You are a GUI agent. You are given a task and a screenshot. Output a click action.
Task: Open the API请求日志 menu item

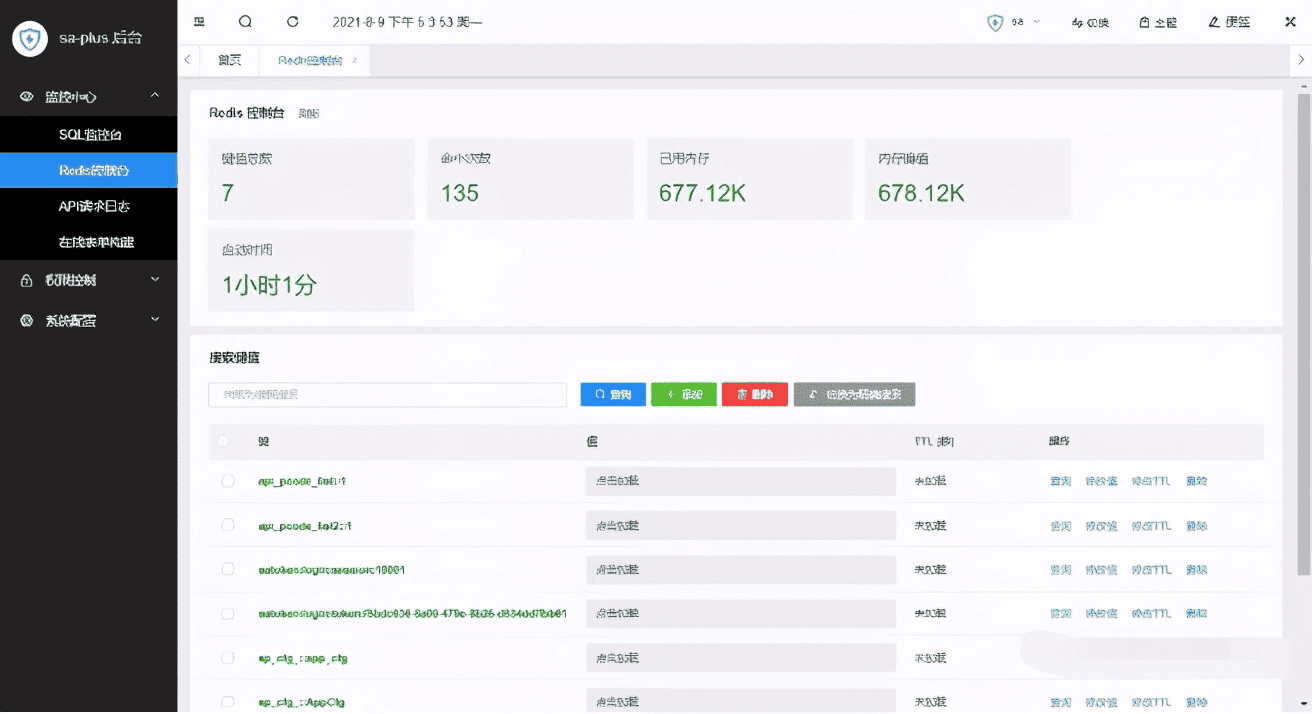tap(89, 206)
